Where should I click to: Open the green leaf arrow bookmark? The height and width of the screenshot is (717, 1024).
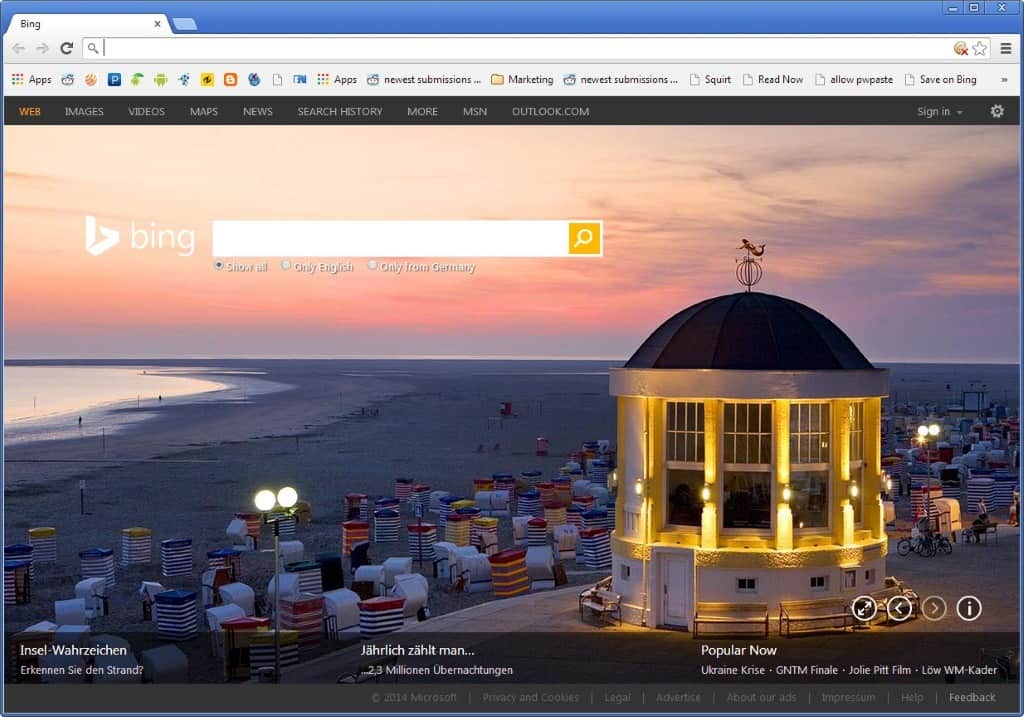pos(137,80)
